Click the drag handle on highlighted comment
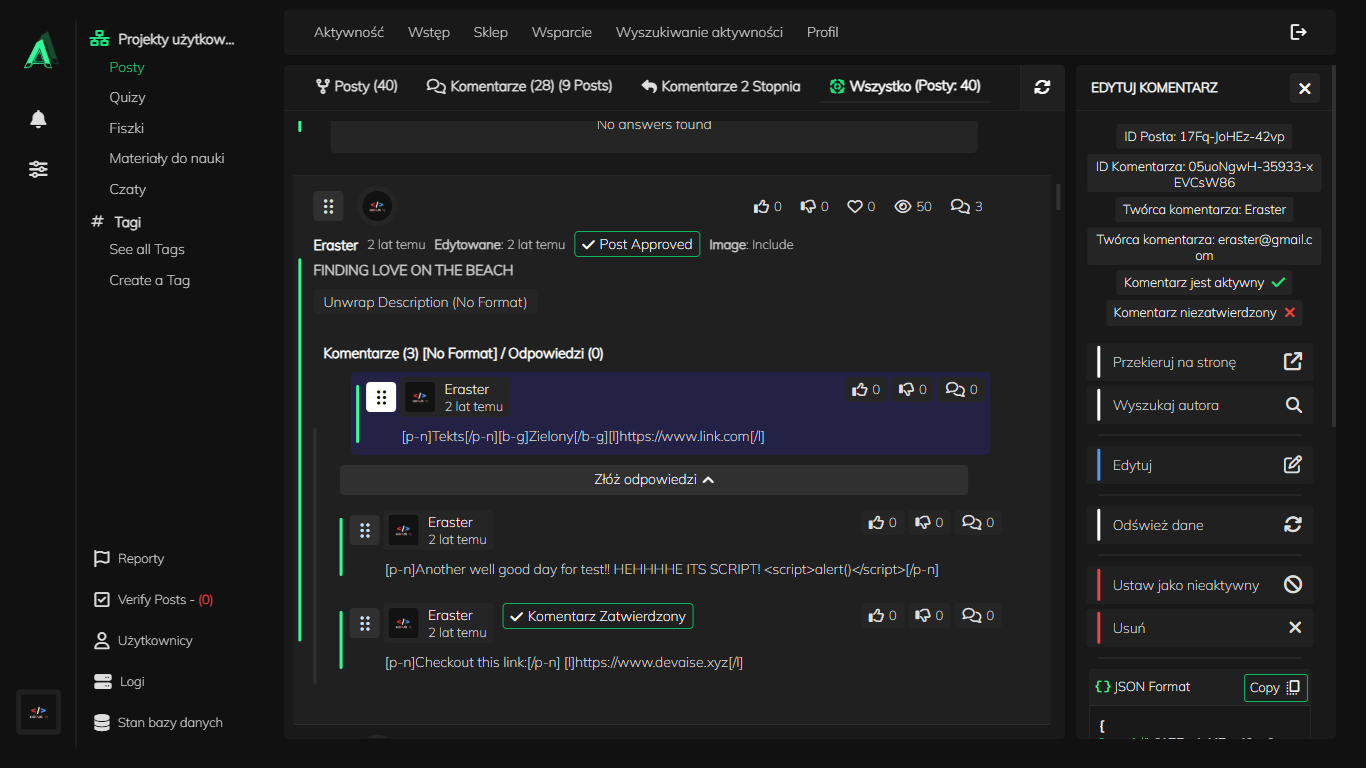Screen dimensions: 1366x768 coord(380,397)
